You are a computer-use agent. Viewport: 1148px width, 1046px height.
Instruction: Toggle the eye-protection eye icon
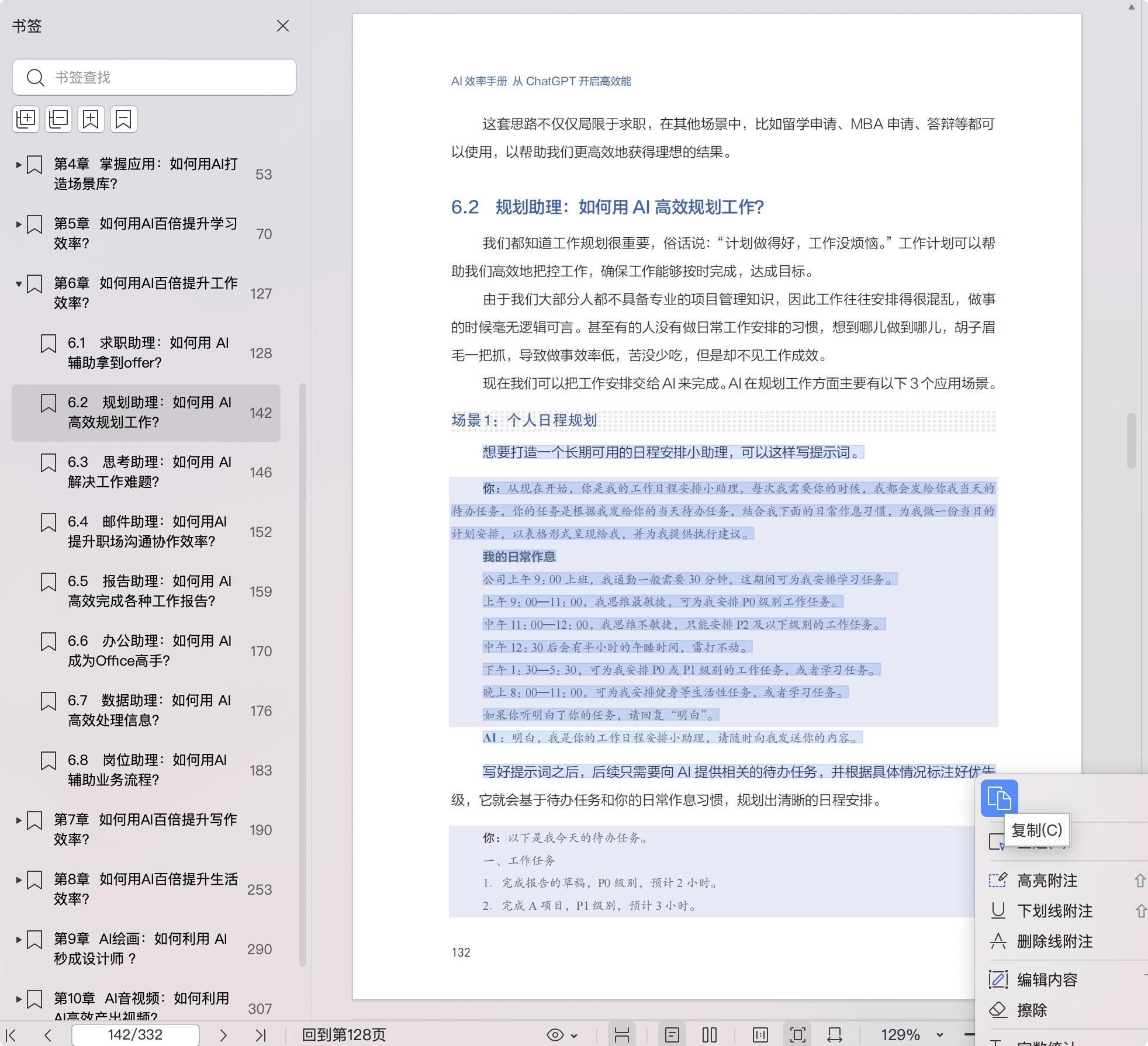tap(555, 1035)
